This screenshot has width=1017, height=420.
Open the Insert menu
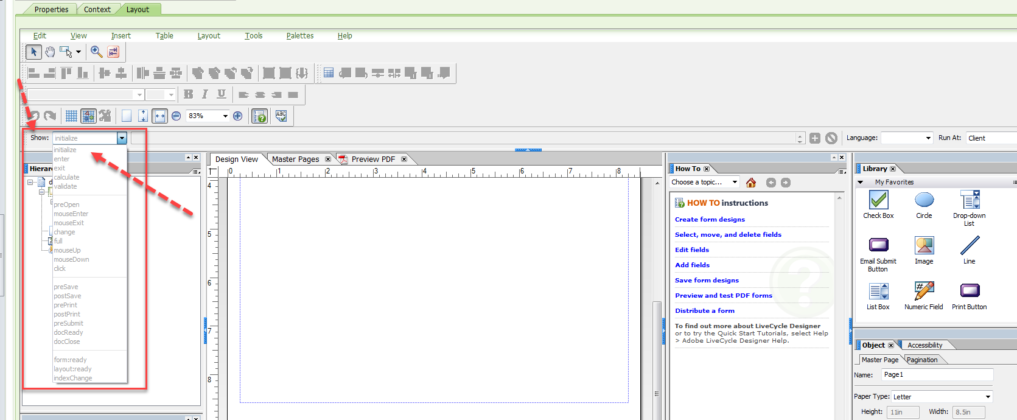point(121,36)
